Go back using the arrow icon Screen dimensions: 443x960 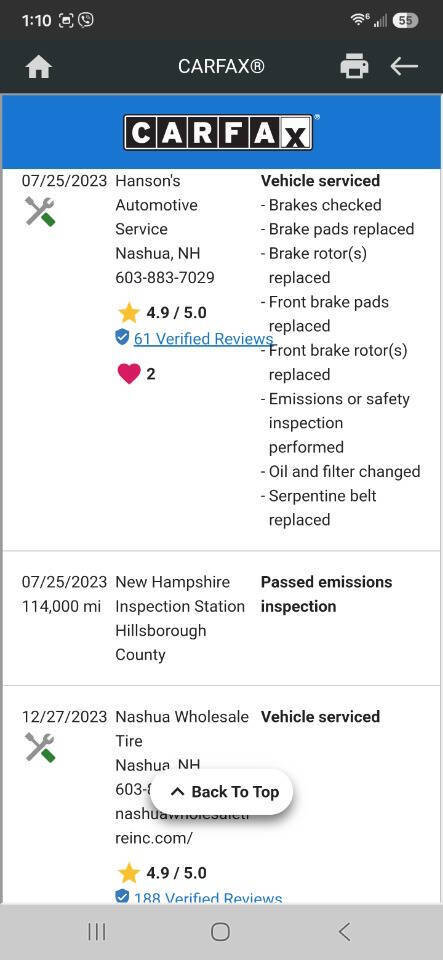point(404,66)
